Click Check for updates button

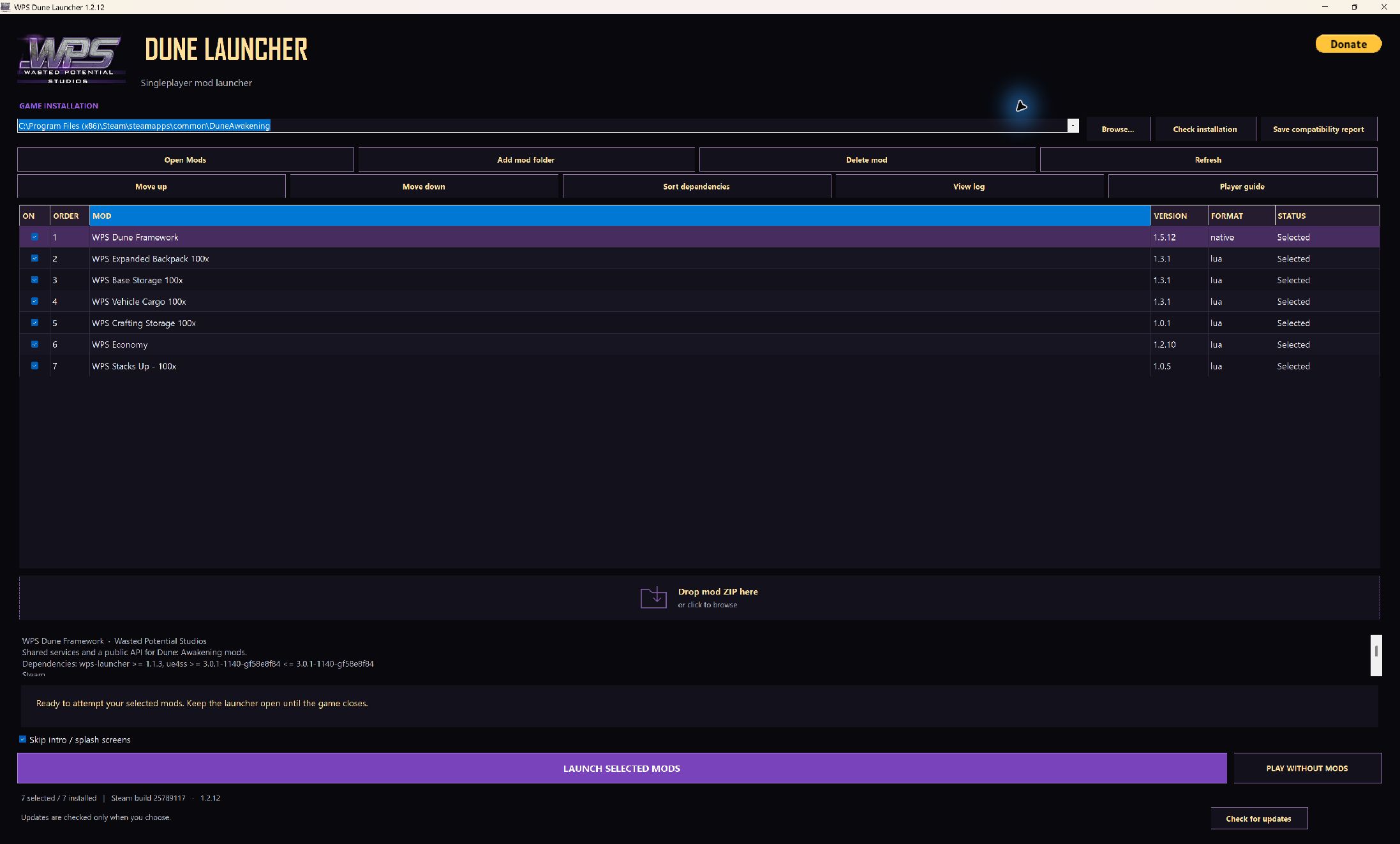pos(1258,818)
